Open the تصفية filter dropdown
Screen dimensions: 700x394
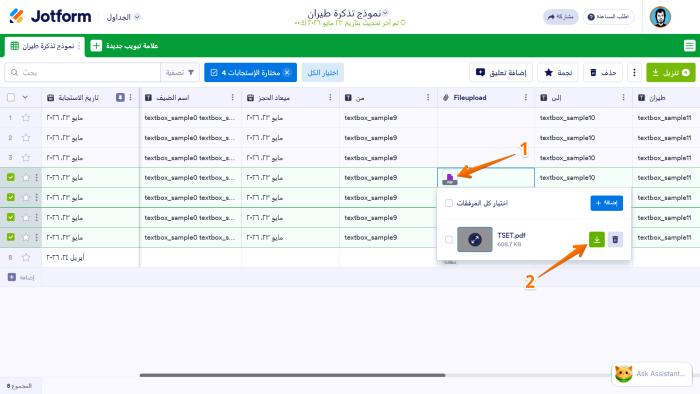click(x=180, y=72)
